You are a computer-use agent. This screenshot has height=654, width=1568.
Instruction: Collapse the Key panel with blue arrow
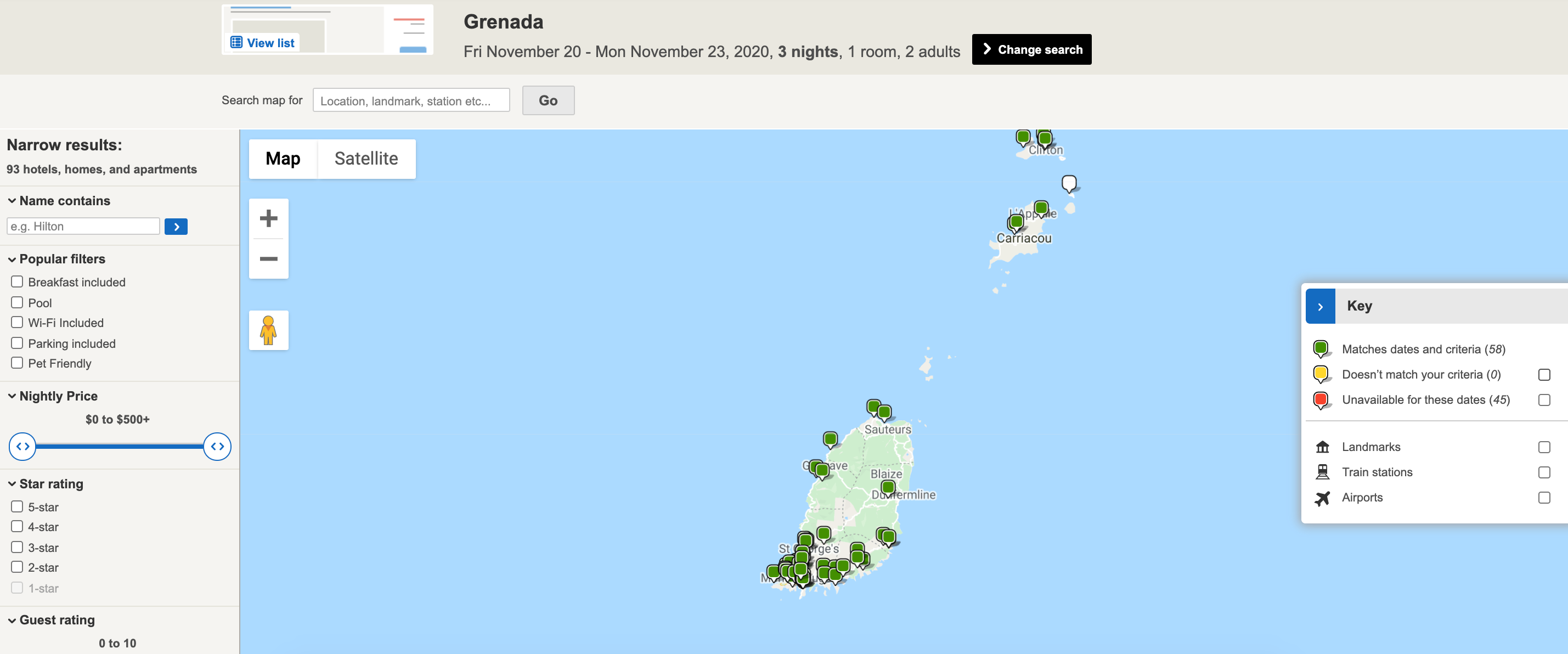[1319, 306]
